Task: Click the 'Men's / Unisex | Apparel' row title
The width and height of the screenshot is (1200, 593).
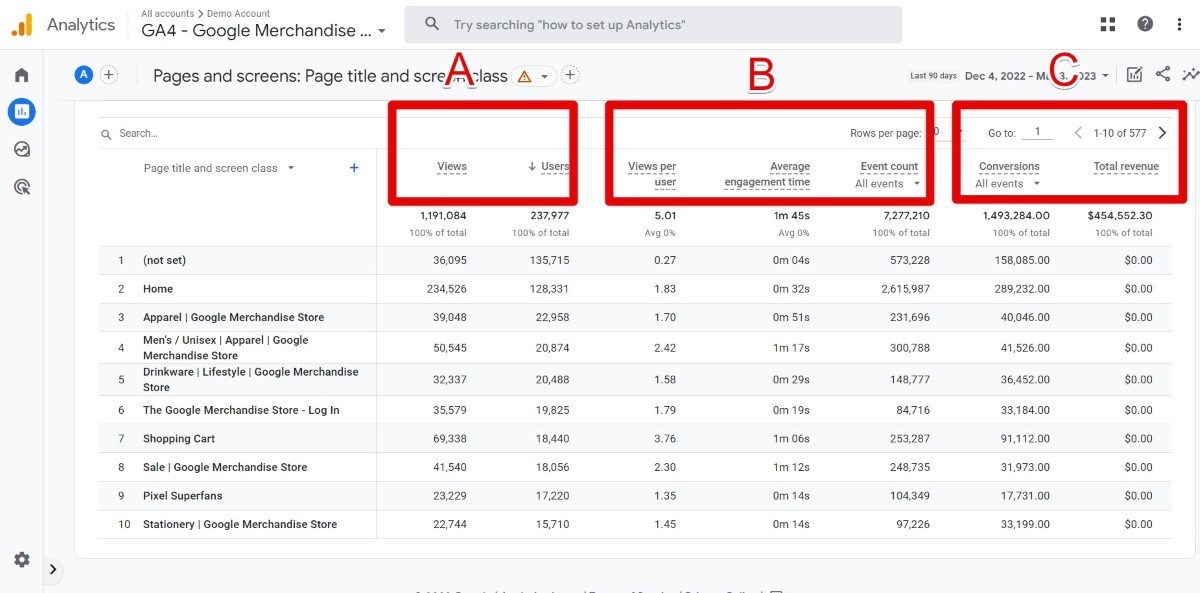Action: 226,348
